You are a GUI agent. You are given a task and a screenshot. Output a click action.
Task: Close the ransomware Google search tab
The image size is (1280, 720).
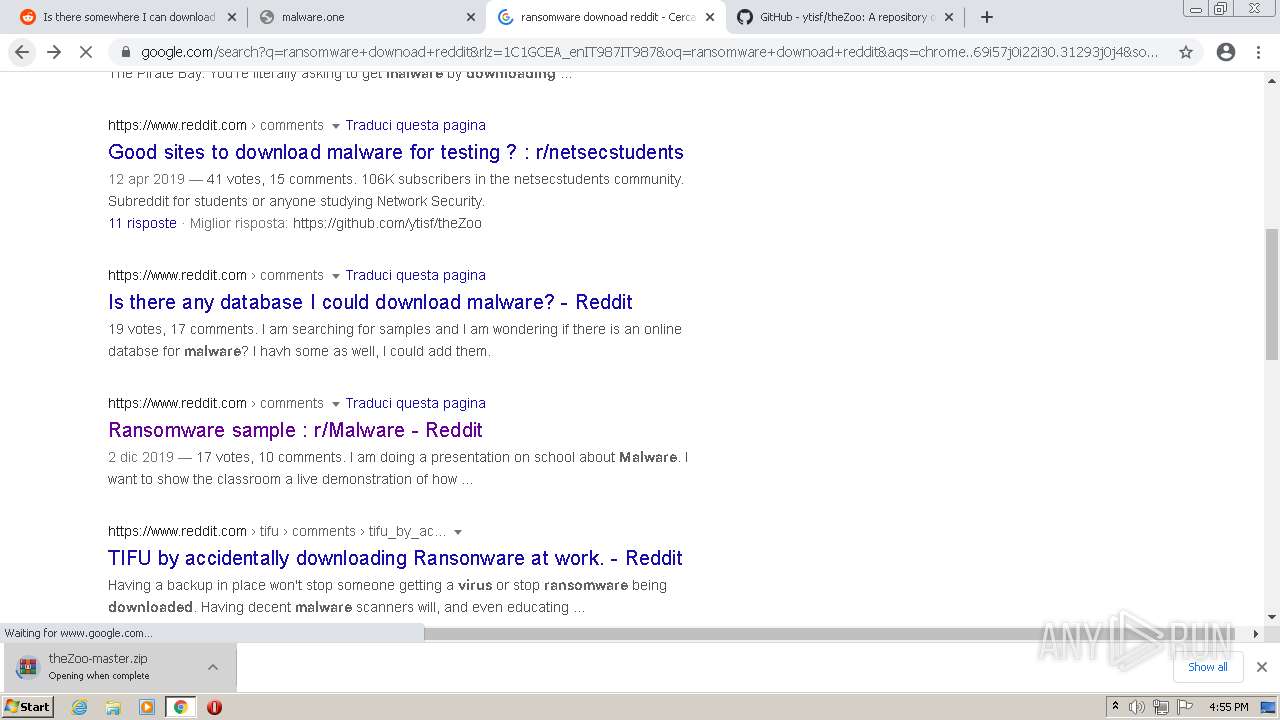(710, 17)
